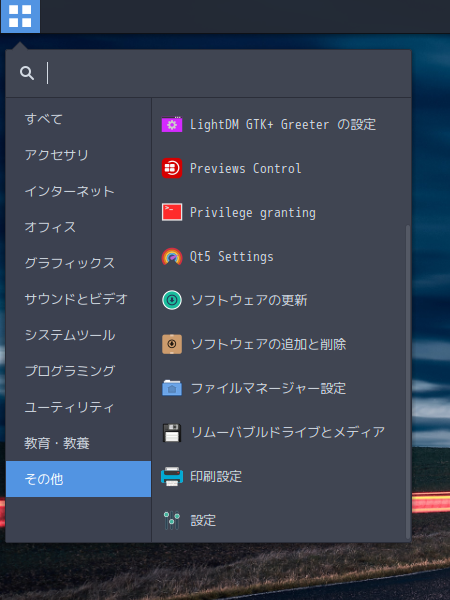
Task: Select the インターネット category
Action: 78,191
